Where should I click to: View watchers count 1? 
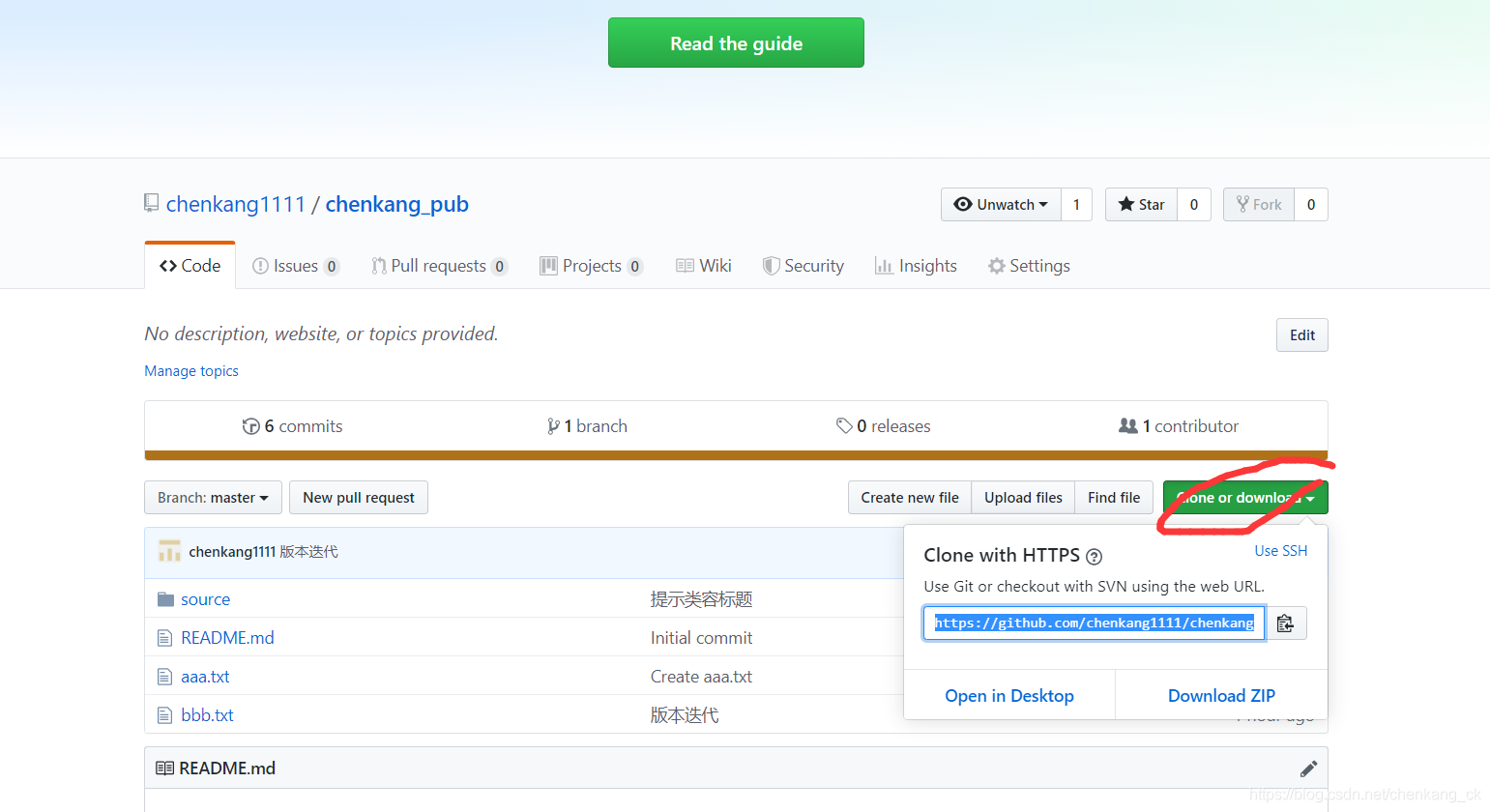click(1076, 204)
